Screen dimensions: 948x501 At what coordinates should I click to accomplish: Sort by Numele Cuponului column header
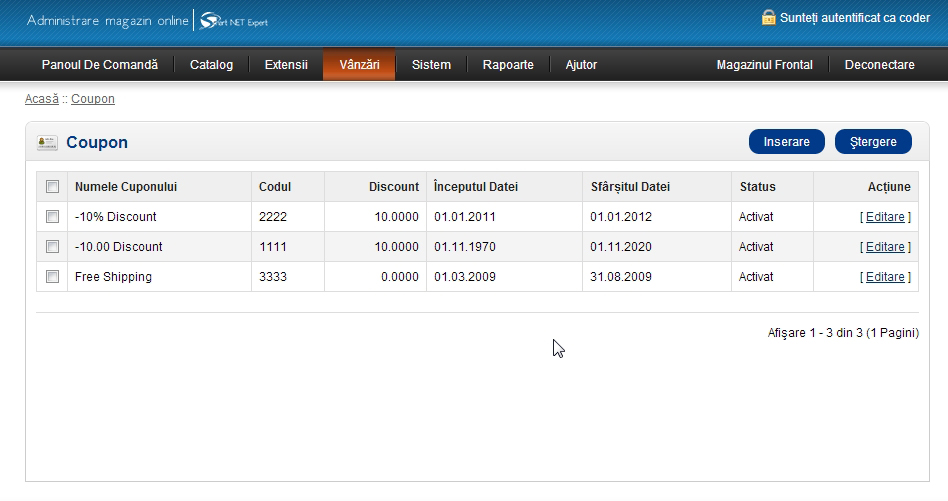126,187
